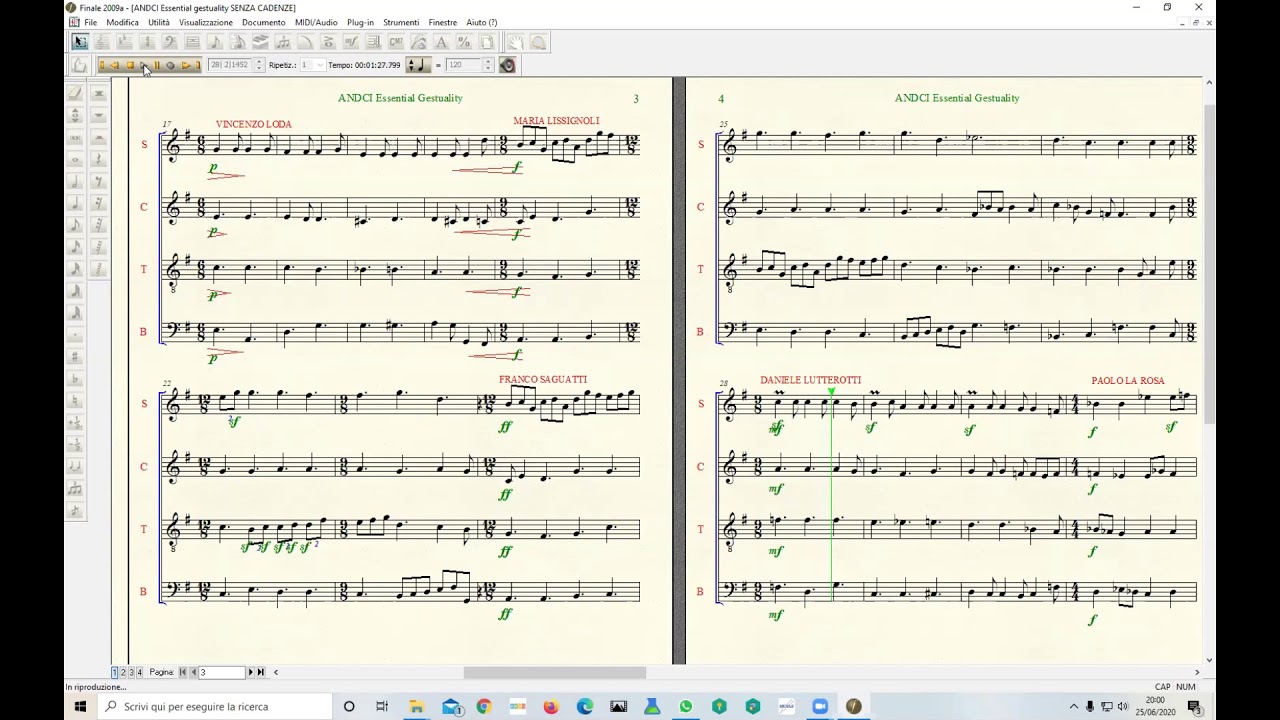The width and height of the screenshot is (1280, 720).
Task: Click the Play button
Action: pyautogui.click(x=143, y=65)
